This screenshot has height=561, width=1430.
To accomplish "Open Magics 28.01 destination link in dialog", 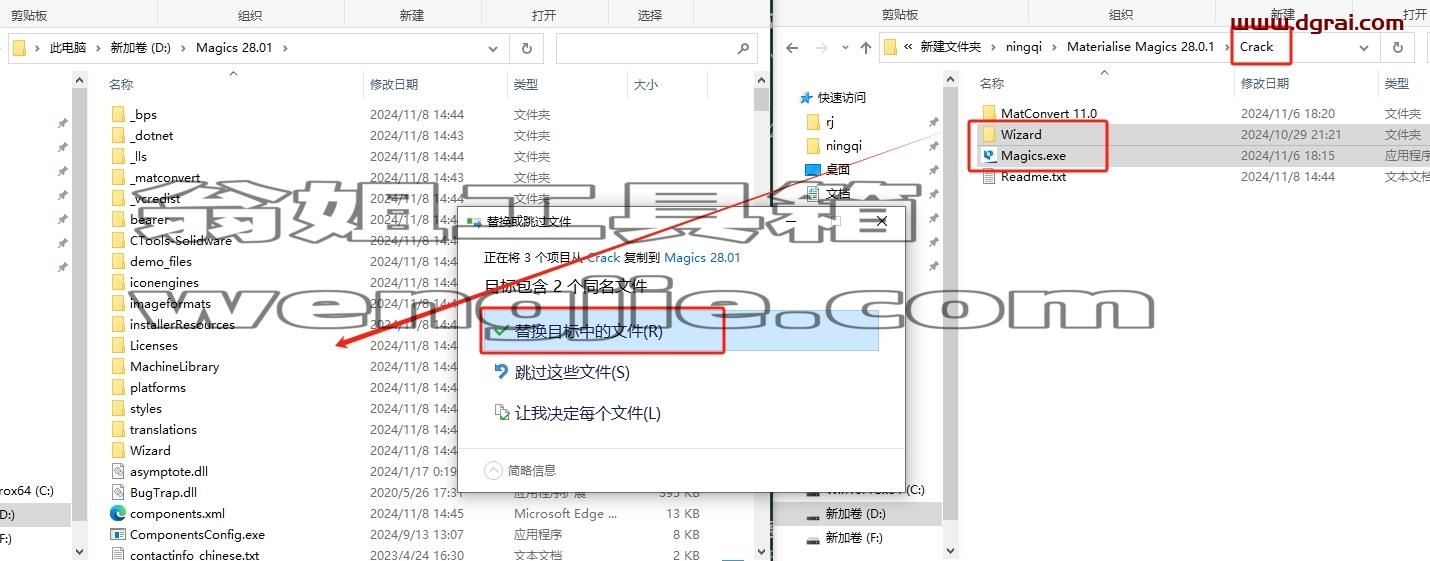I will pyautogui.click(x=702, y=257).
